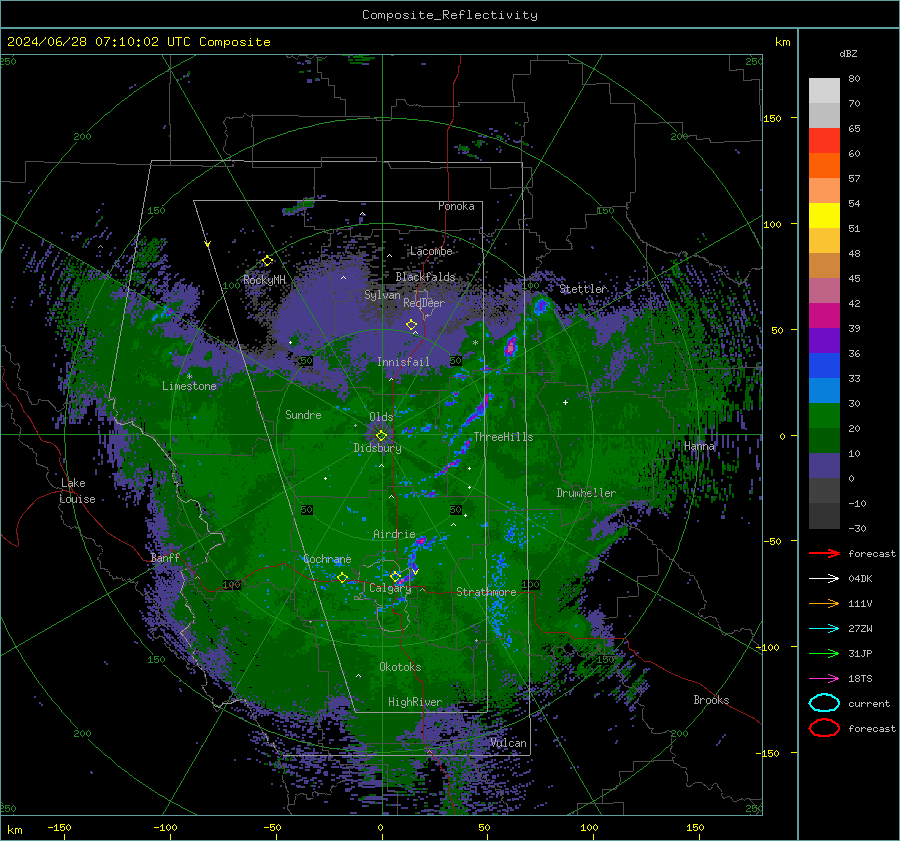
Task: Click the -150 tick on bottom axis
Action: tap(59, 827)
